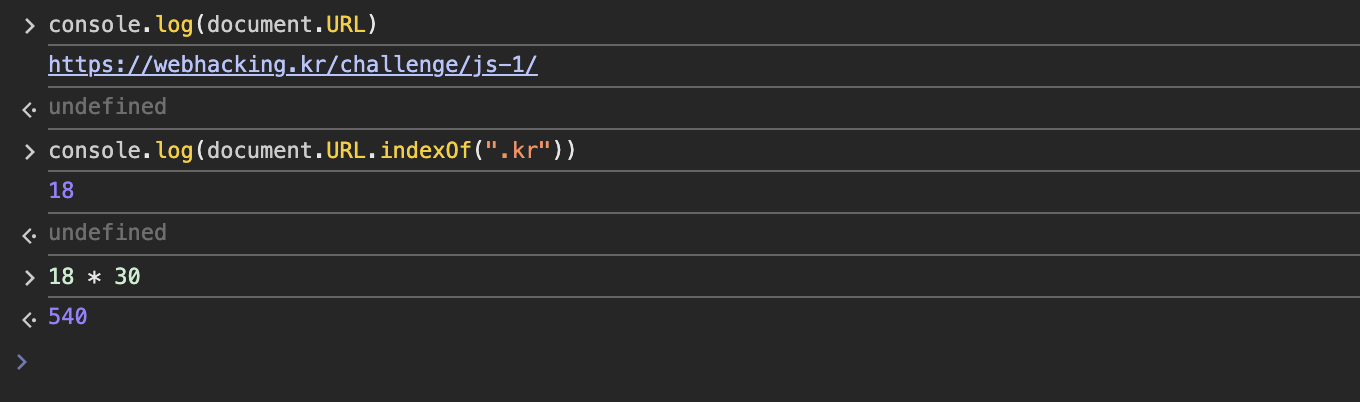
Task: Click the return arrow beside the first undefined
Action: click(x=29, y=108)
